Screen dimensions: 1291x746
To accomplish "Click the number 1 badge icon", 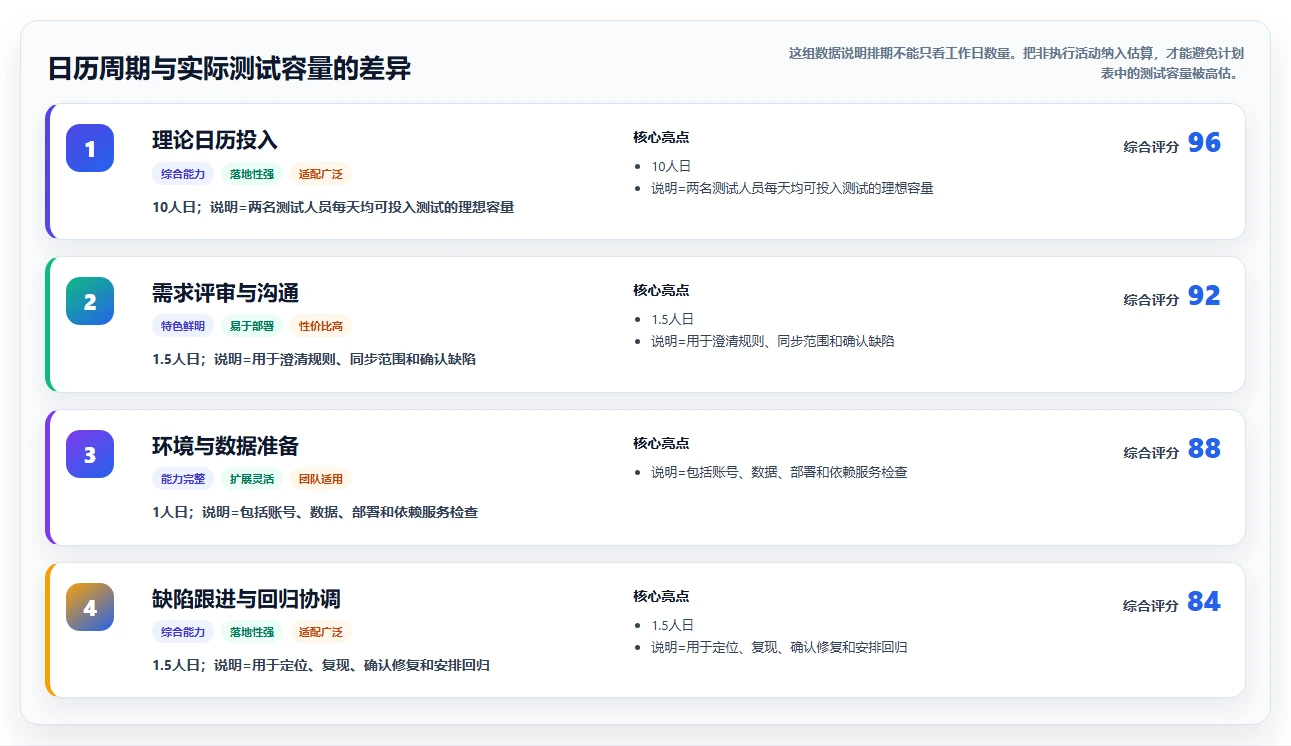I will pyautogui.click(x=90, y=148).
